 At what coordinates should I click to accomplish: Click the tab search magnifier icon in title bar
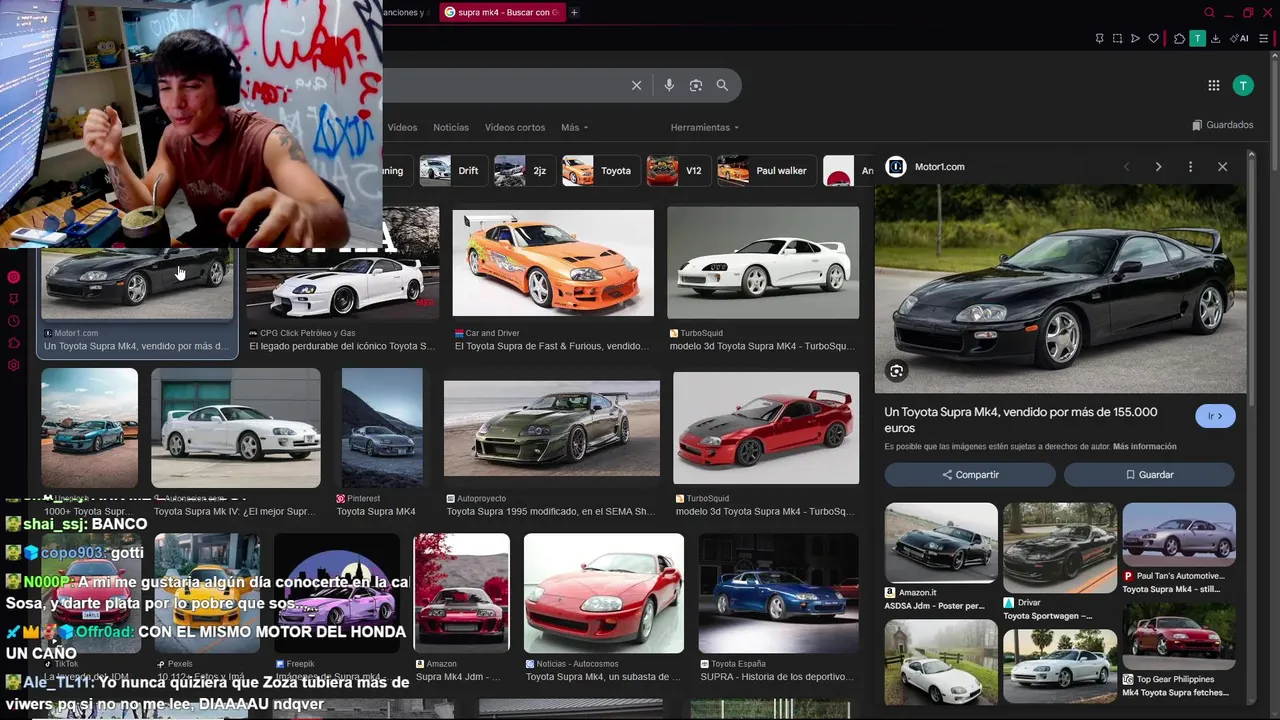pyautogui.click(x=1209, y=12)
